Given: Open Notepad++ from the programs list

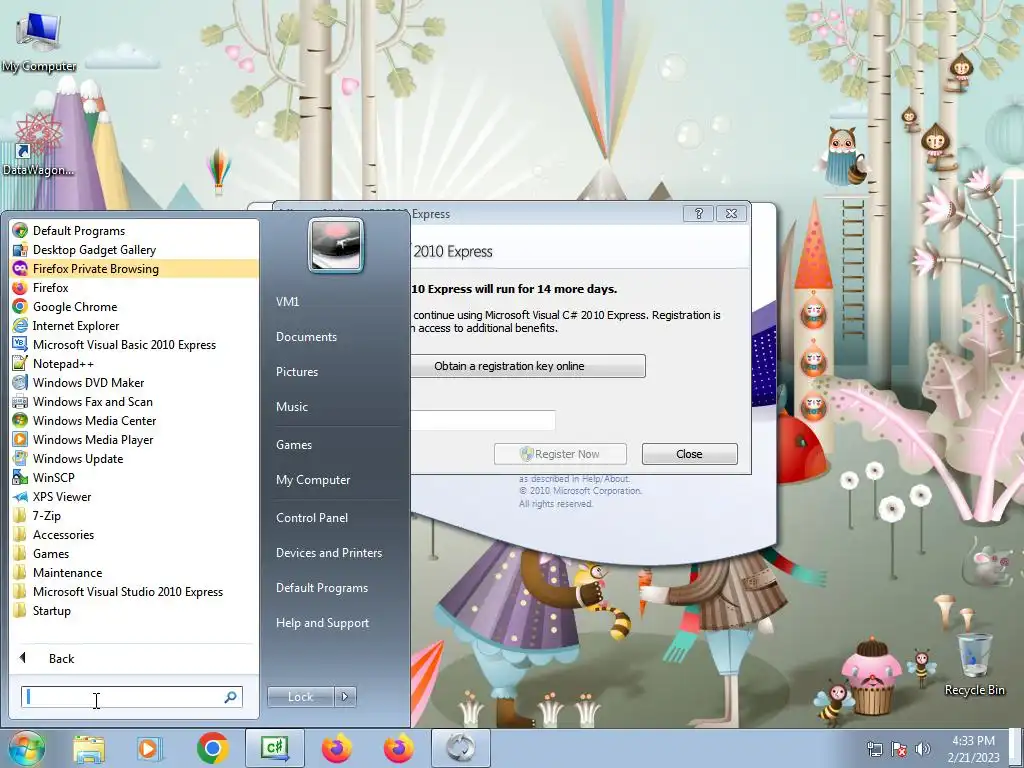Looking at the screenshot, I should click(134, 364).
